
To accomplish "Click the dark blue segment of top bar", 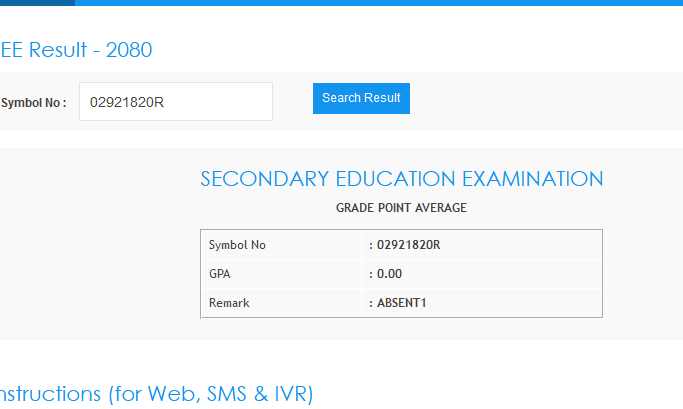I will 37,2.
